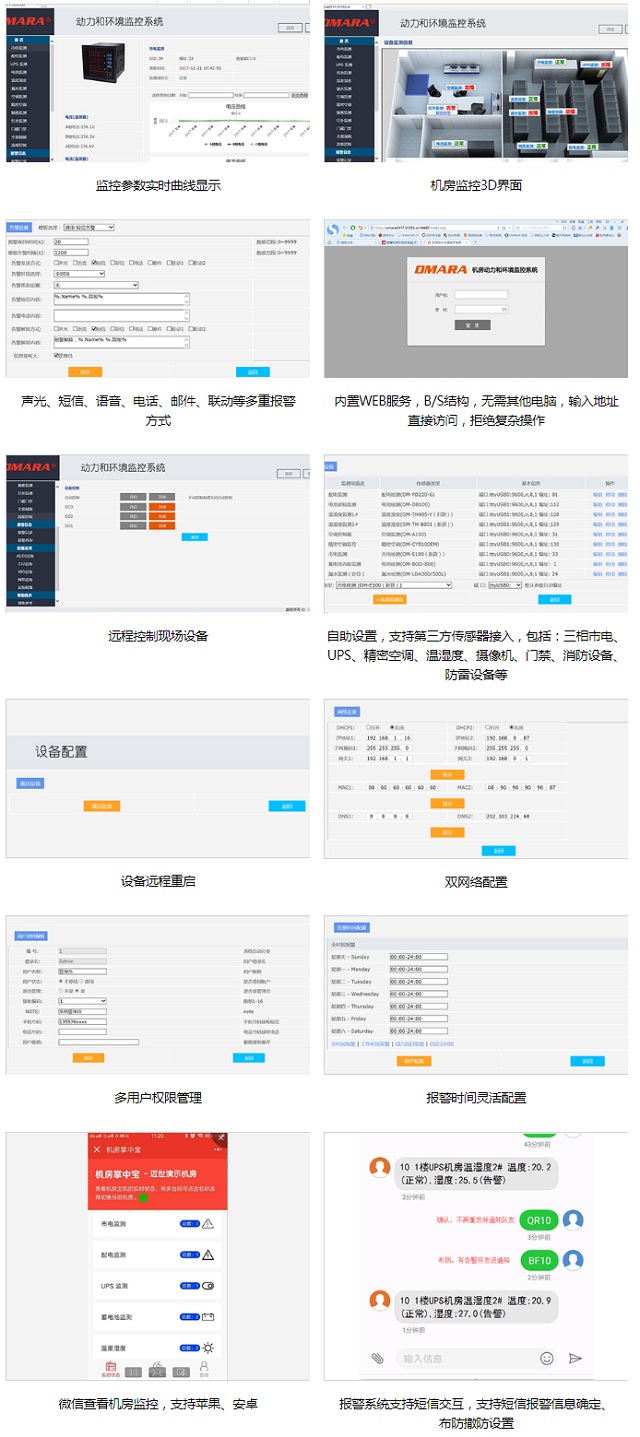
Task: Select the 关闭 radio for DHCP2
Action: (x=511, y=727)
